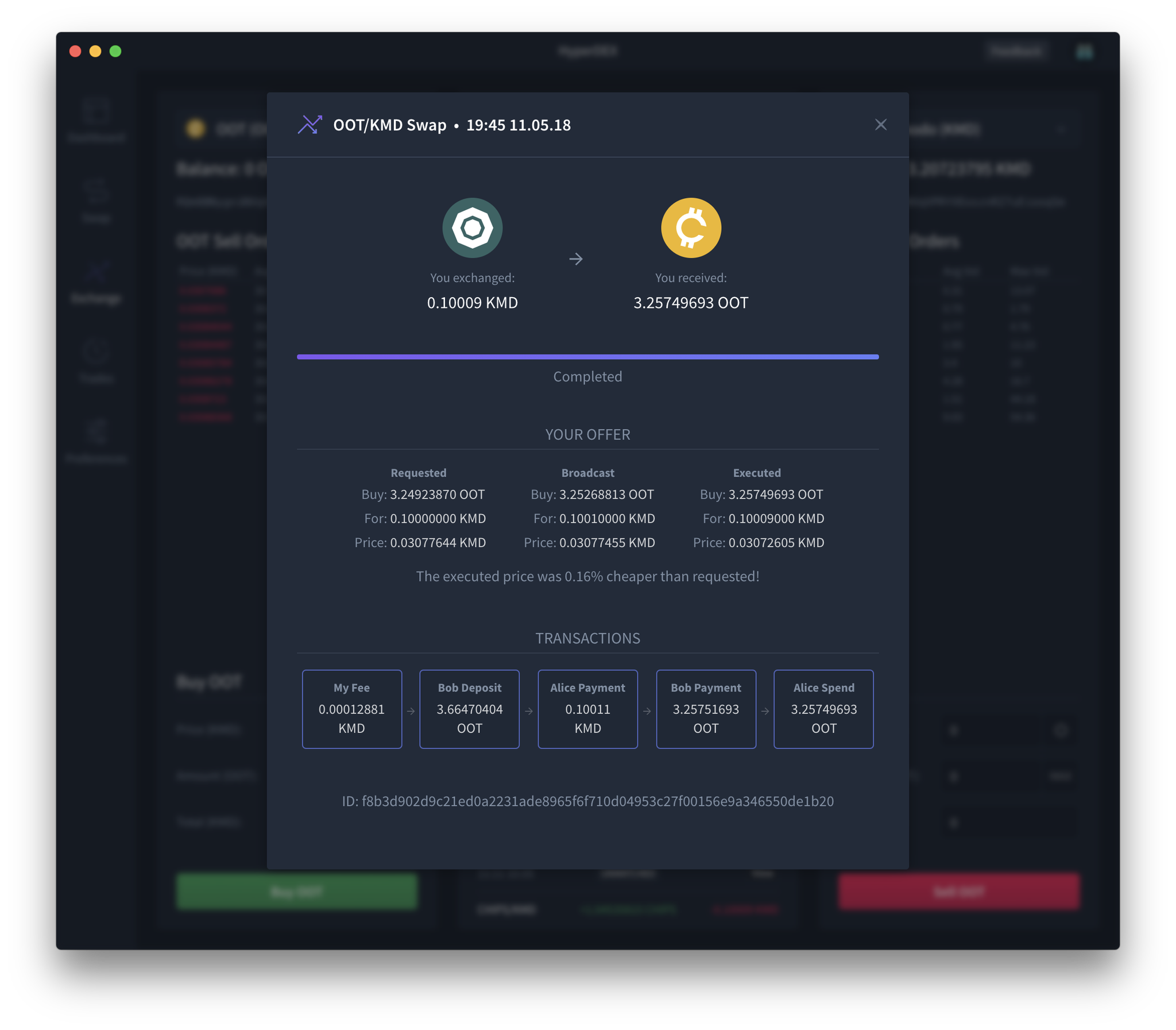Click the YOUR OFFER section heading

(587, 434)
